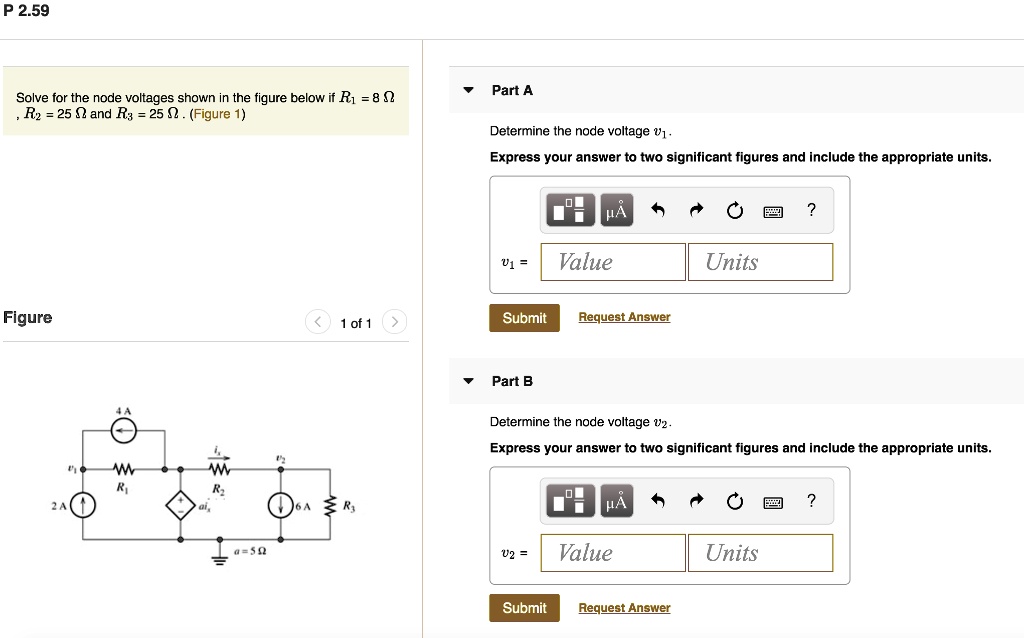The width and height of the screenshot is (1024, 638).
Task: Click the exponent formatting icon in Part B
Action: 568,501
